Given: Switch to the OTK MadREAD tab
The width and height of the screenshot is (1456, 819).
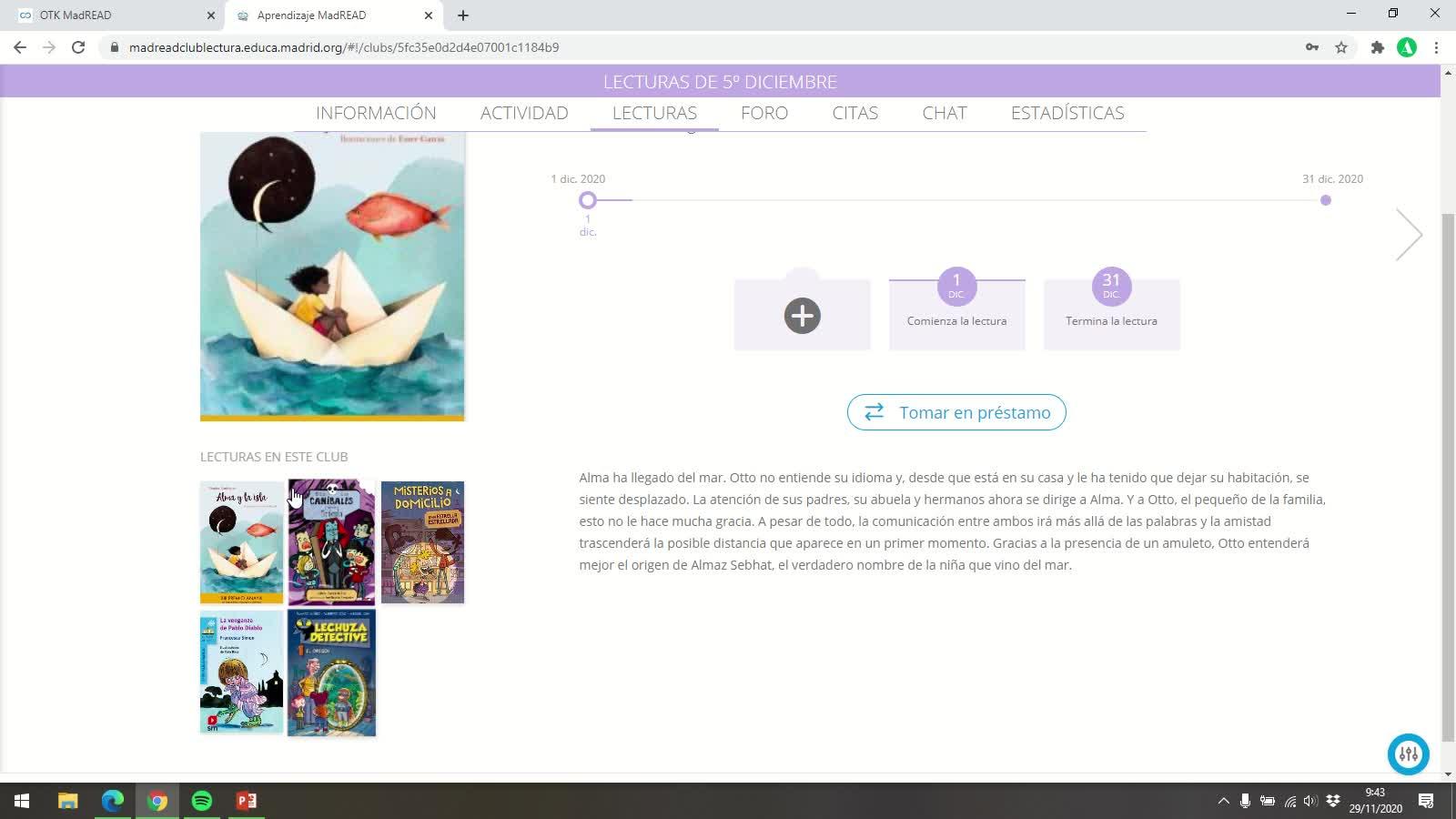Looking at the screenshot, I should (113, 15).
